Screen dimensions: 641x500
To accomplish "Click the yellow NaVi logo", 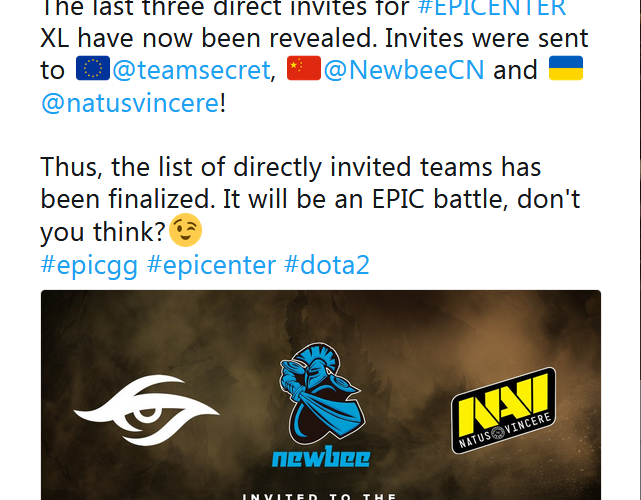I will 504,410.
